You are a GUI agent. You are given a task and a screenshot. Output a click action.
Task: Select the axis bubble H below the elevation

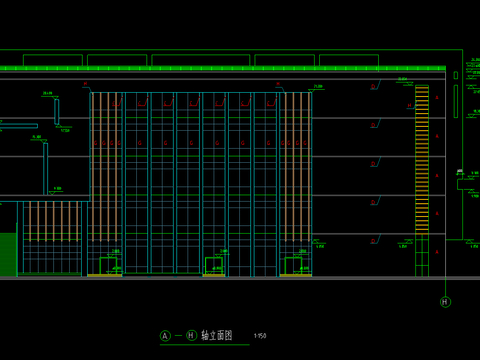pyautogui.click(x=445, y=302)
